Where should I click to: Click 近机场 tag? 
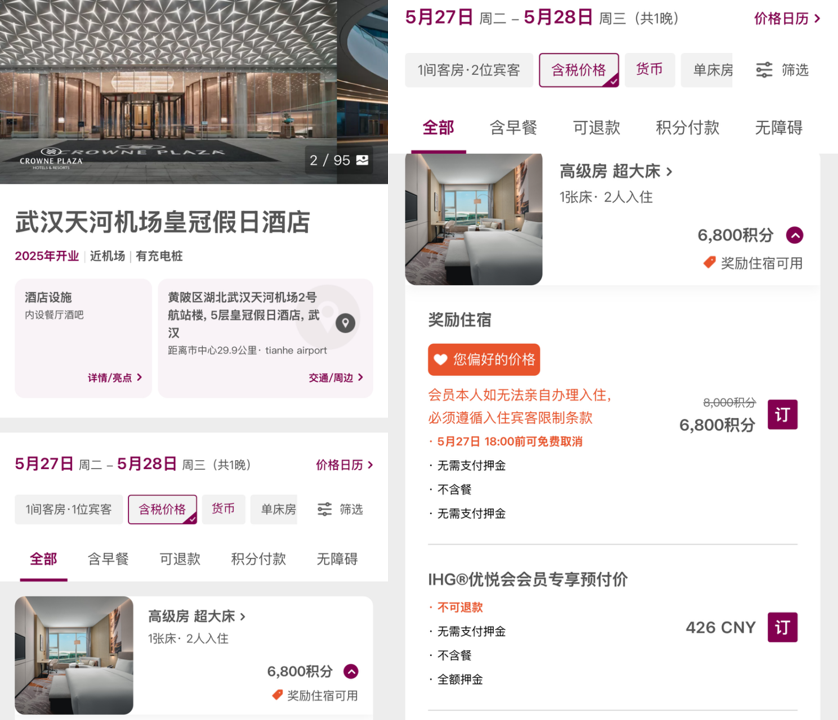pos(107,256)
